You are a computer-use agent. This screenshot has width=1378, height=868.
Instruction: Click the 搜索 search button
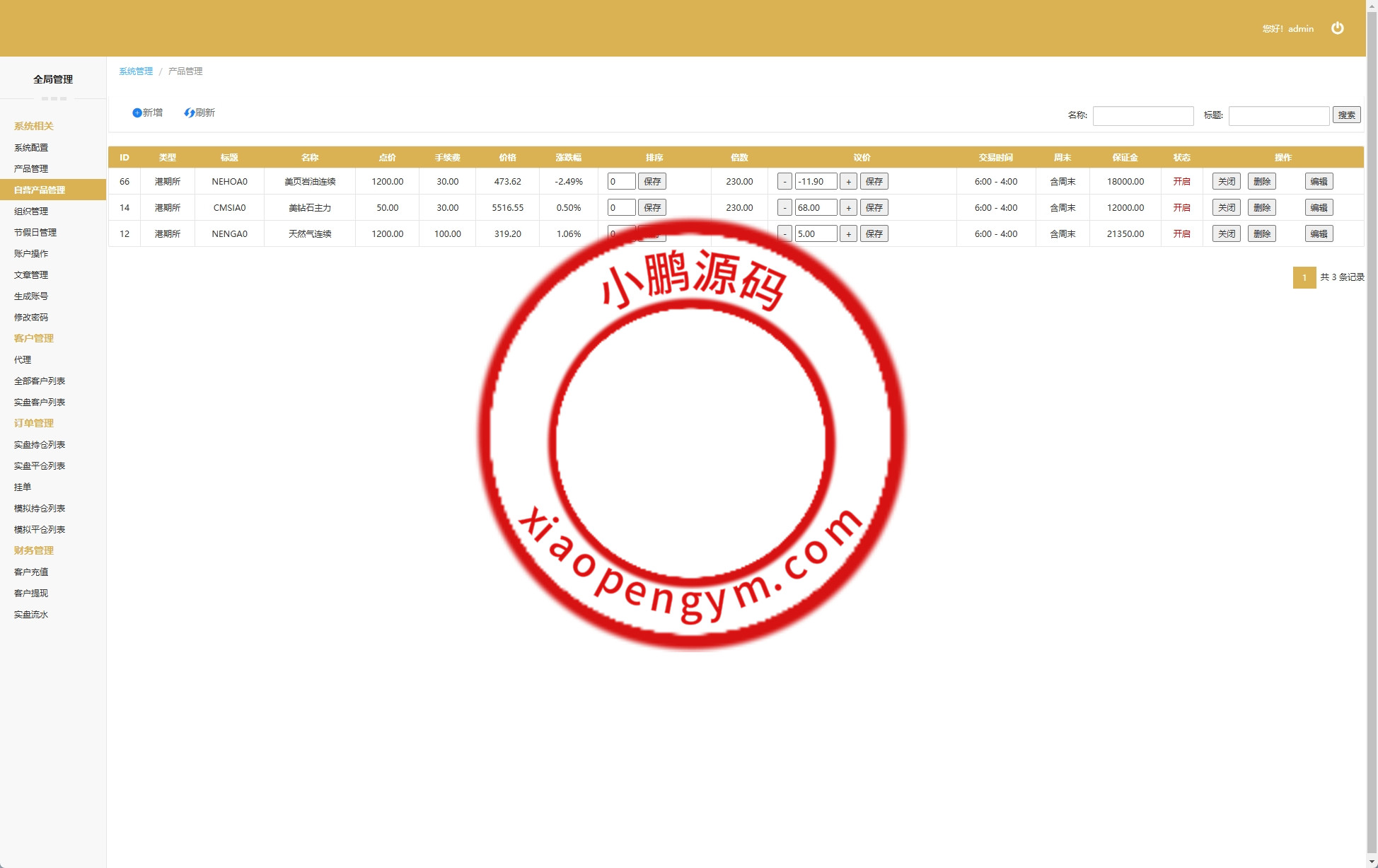(x=1346, y=115)
